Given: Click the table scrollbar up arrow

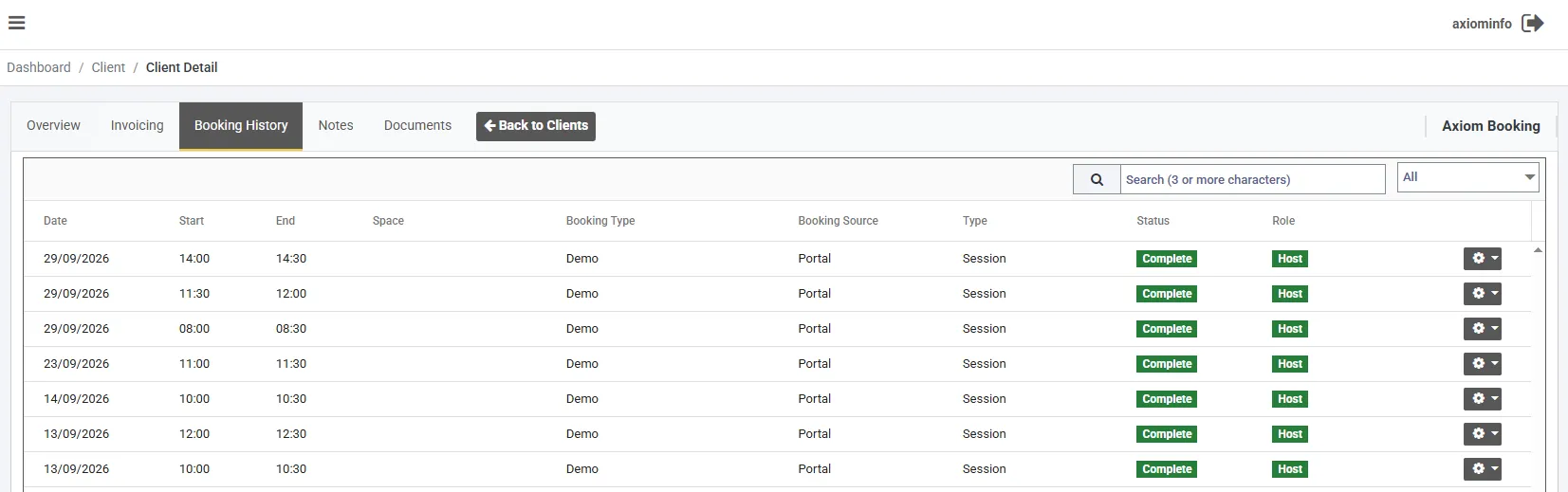Looking at the screenshot, I should coord(1538,250).
